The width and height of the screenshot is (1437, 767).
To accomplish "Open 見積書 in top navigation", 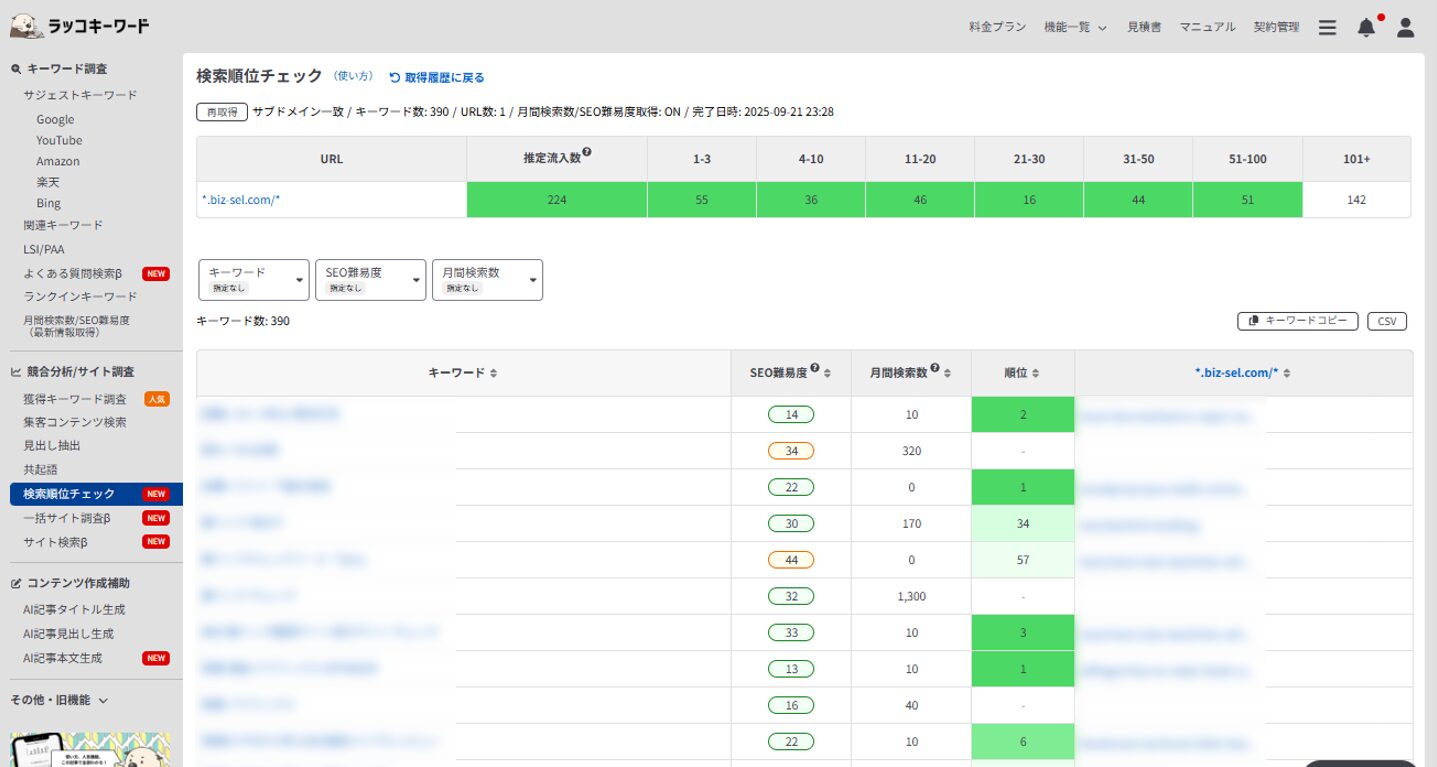I will [x=1144, y=28].
